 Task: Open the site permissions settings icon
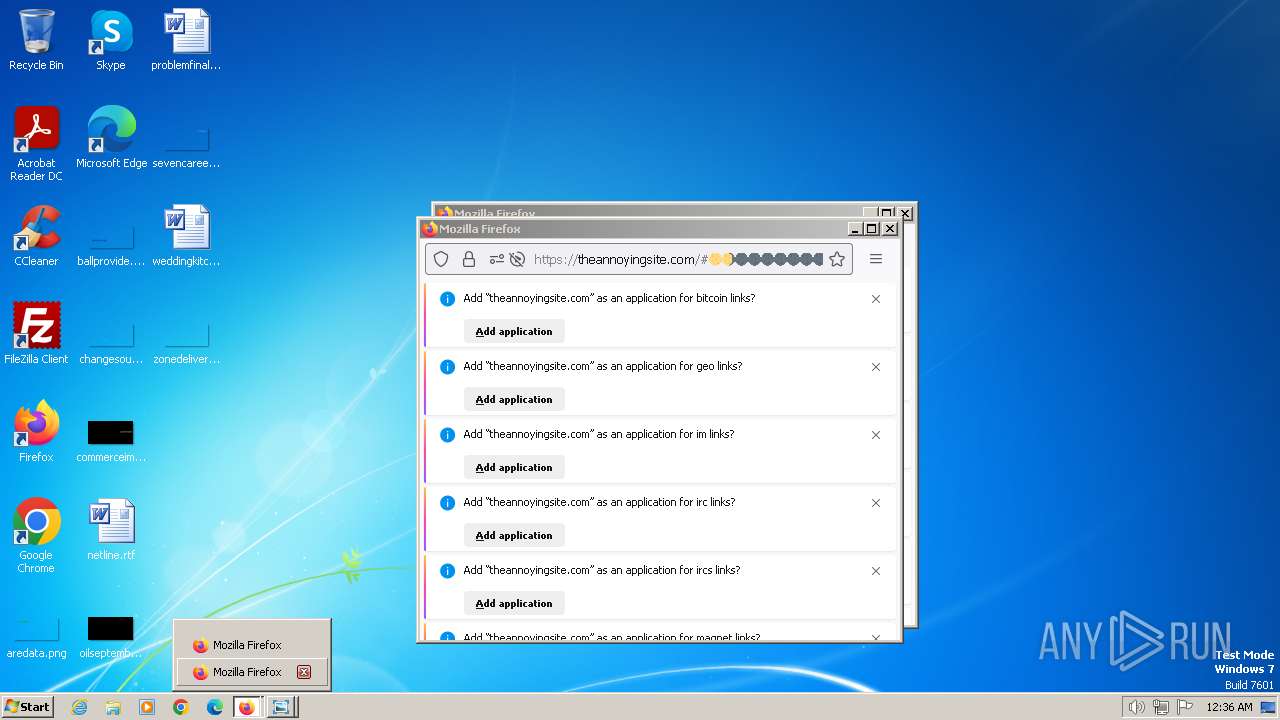click(496, 259)
